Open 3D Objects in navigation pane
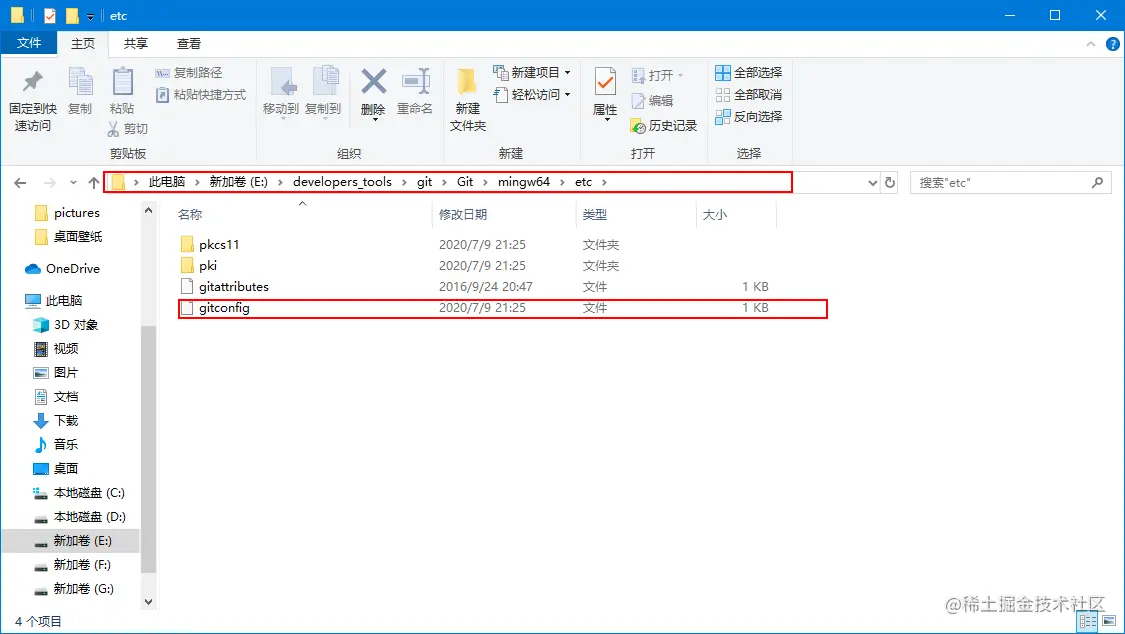 pos(75,325)
